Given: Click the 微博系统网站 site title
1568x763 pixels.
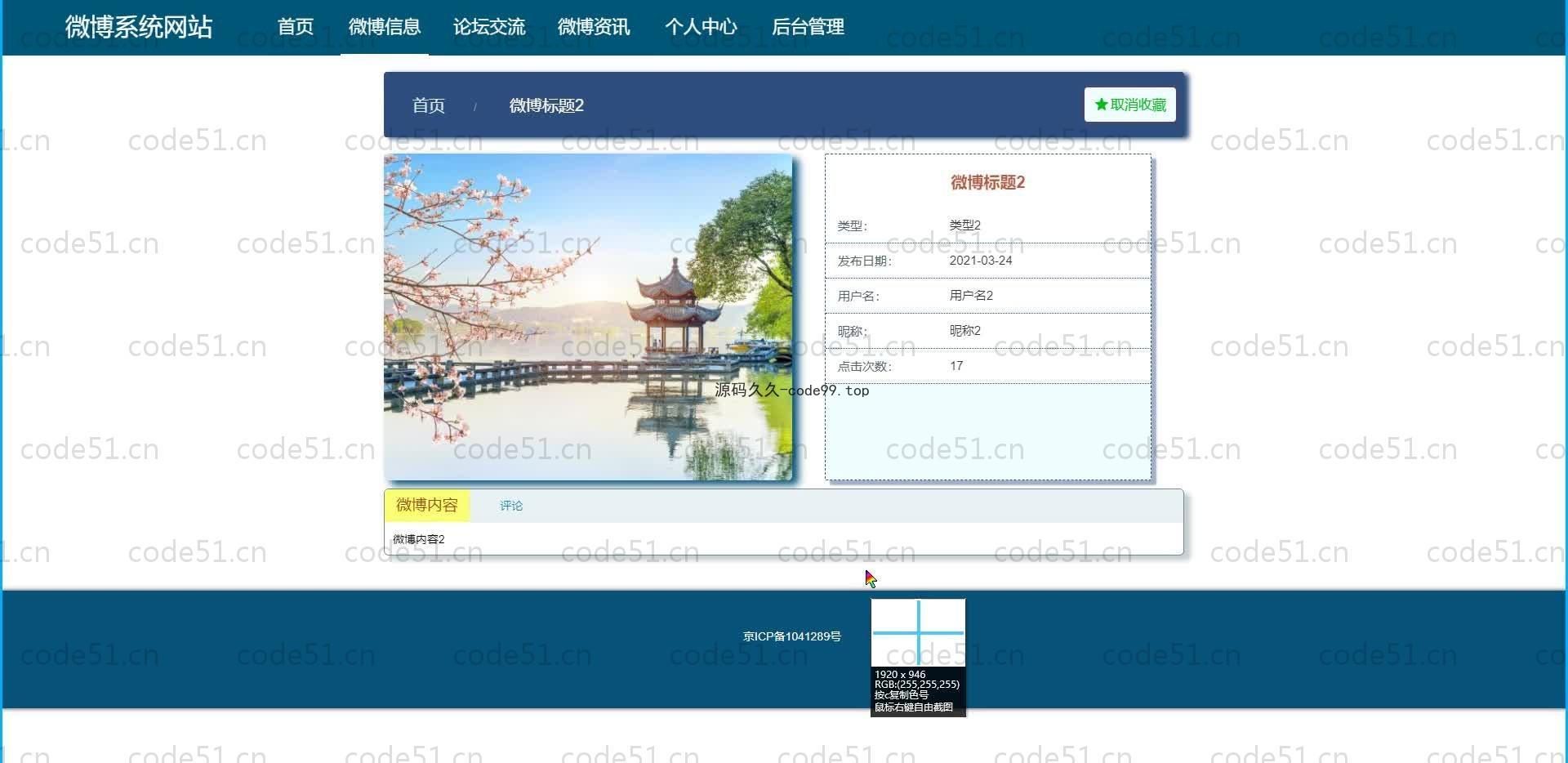Looking at the screenshot, I should 139,27.
